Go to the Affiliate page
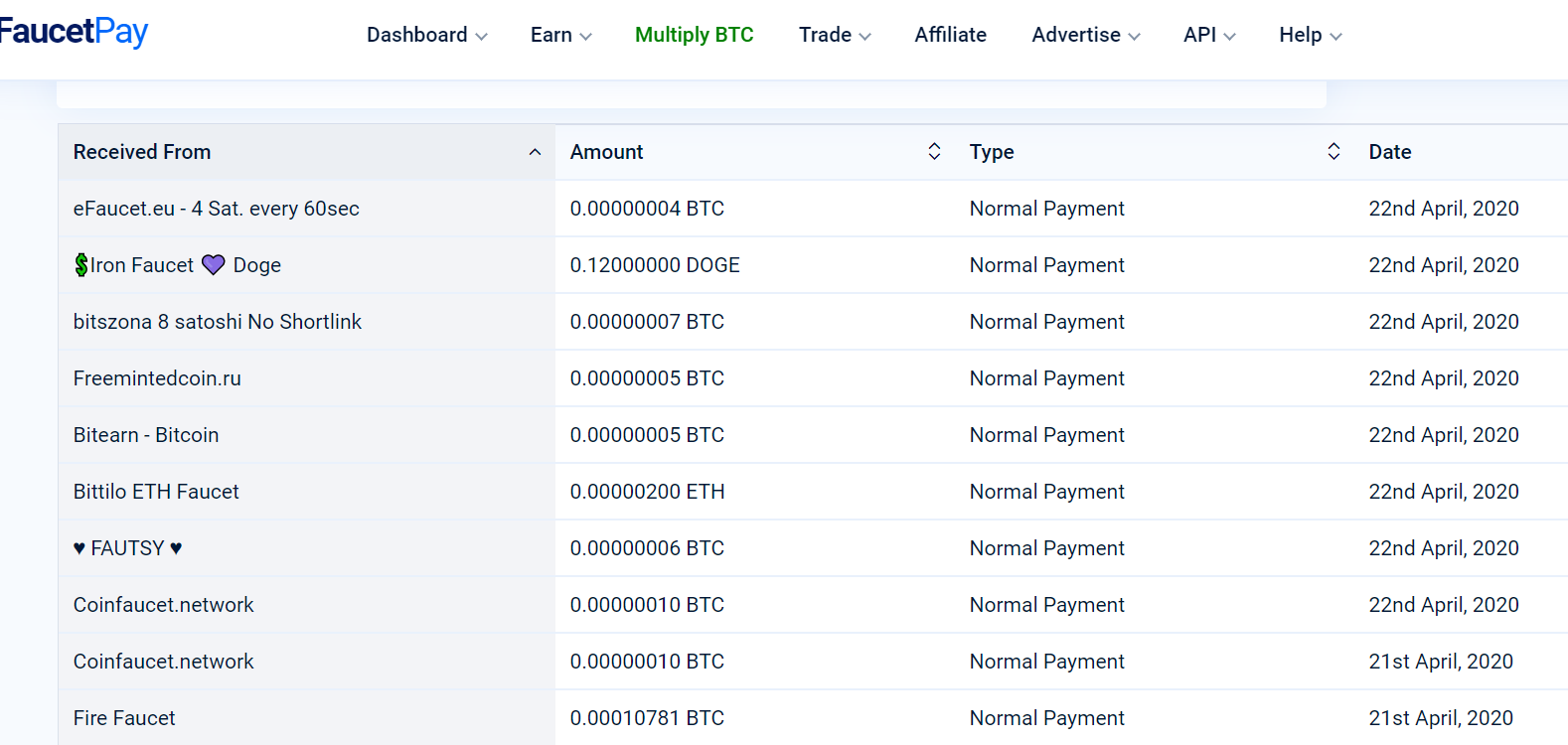 click(951, 35)
